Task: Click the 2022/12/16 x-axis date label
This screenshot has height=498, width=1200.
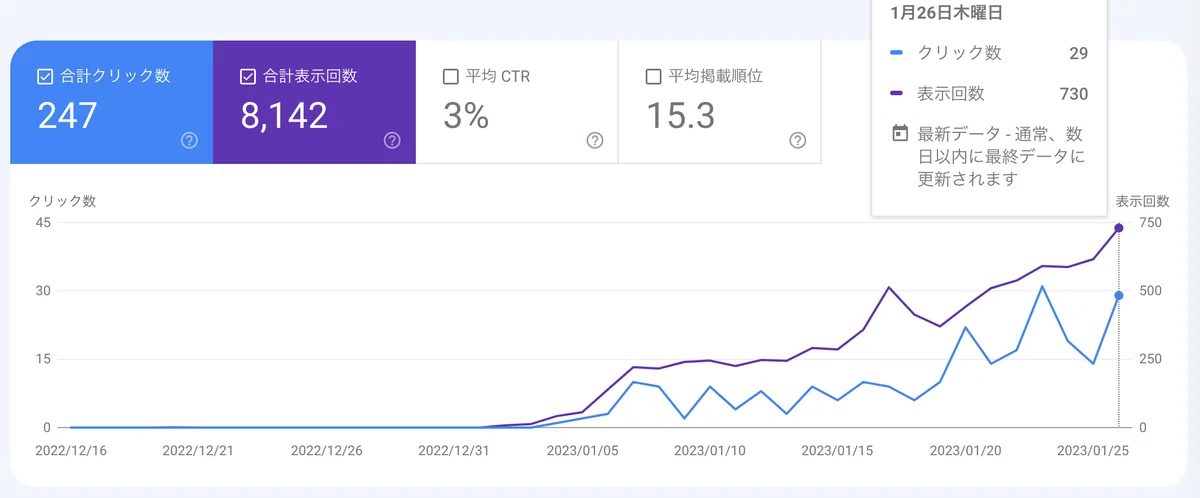Action: coord(70,450)
